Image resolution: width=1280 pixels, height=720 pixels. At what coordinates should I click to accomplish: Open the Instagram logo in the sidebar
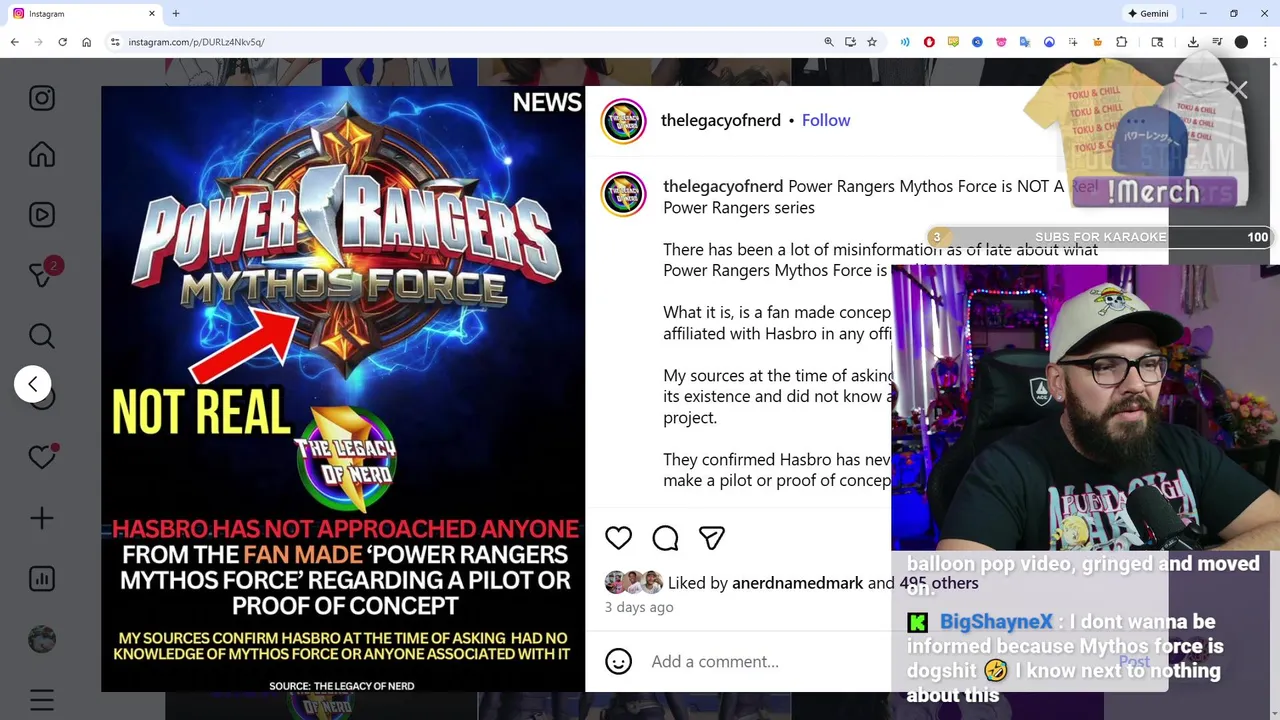42,98
